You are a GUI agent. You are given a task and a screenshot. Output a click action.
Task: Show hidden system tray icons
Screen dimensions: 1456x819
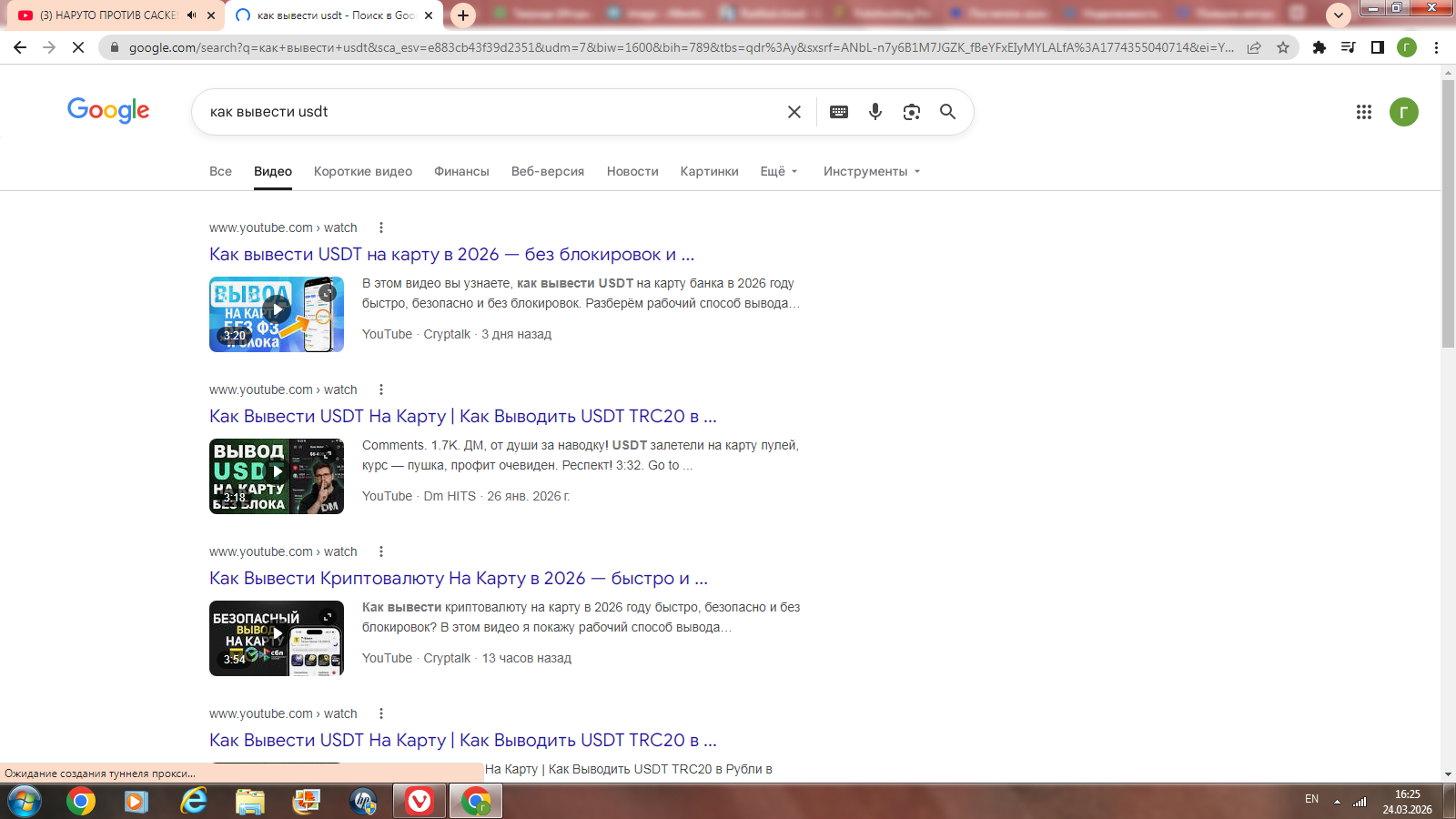[1338, 802]
